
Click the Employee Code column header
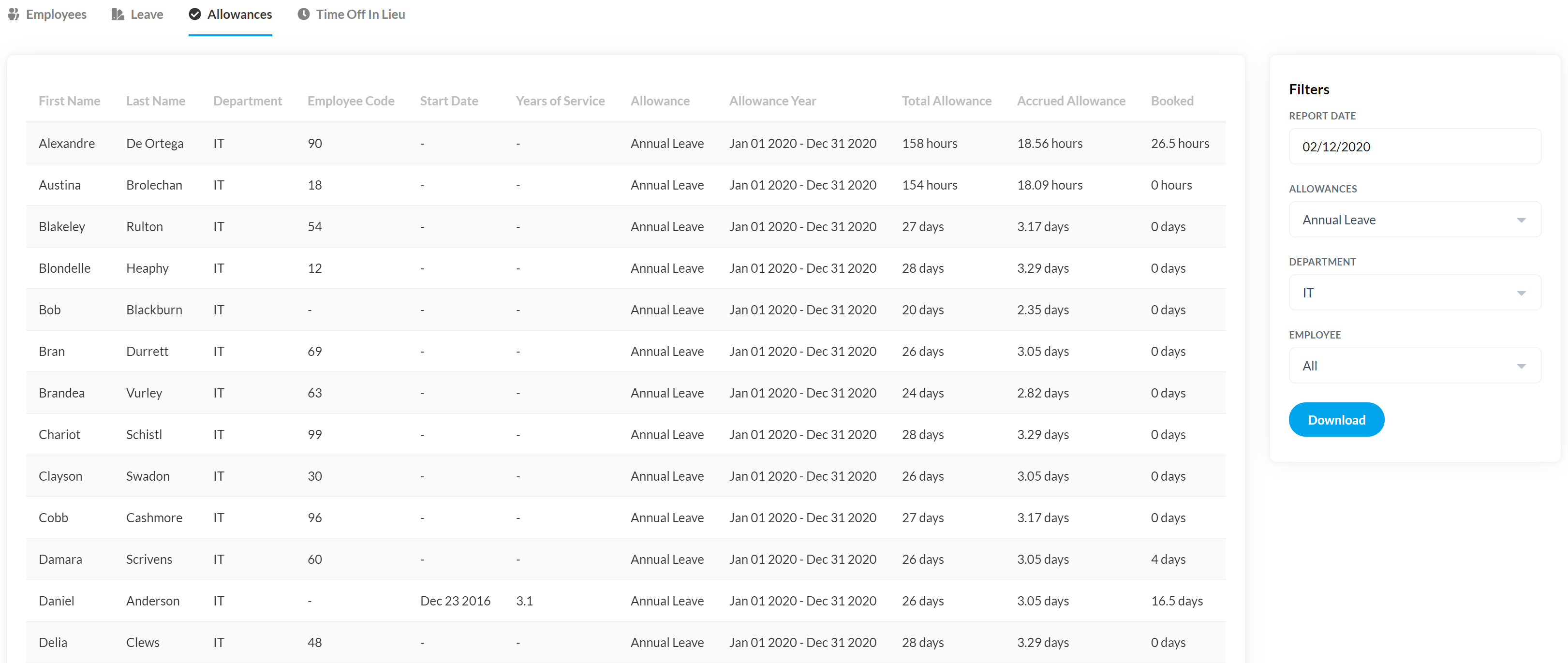tap(351, 101)
